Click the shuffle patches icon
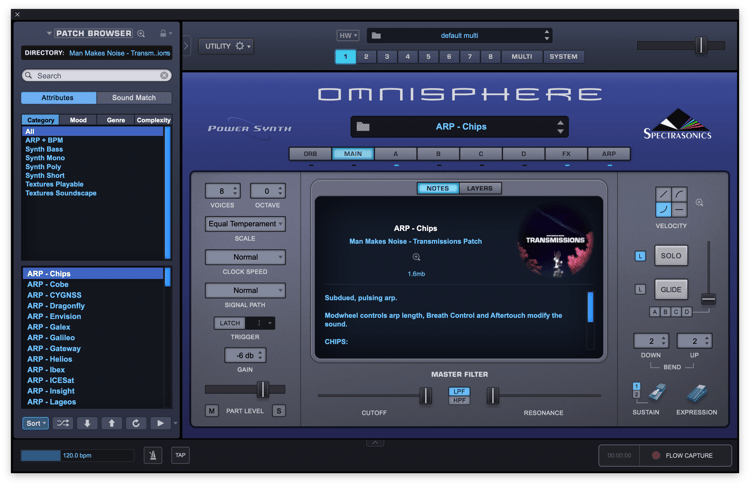The width and height of the screenshot is (750, 486). (x=63, y=423)
